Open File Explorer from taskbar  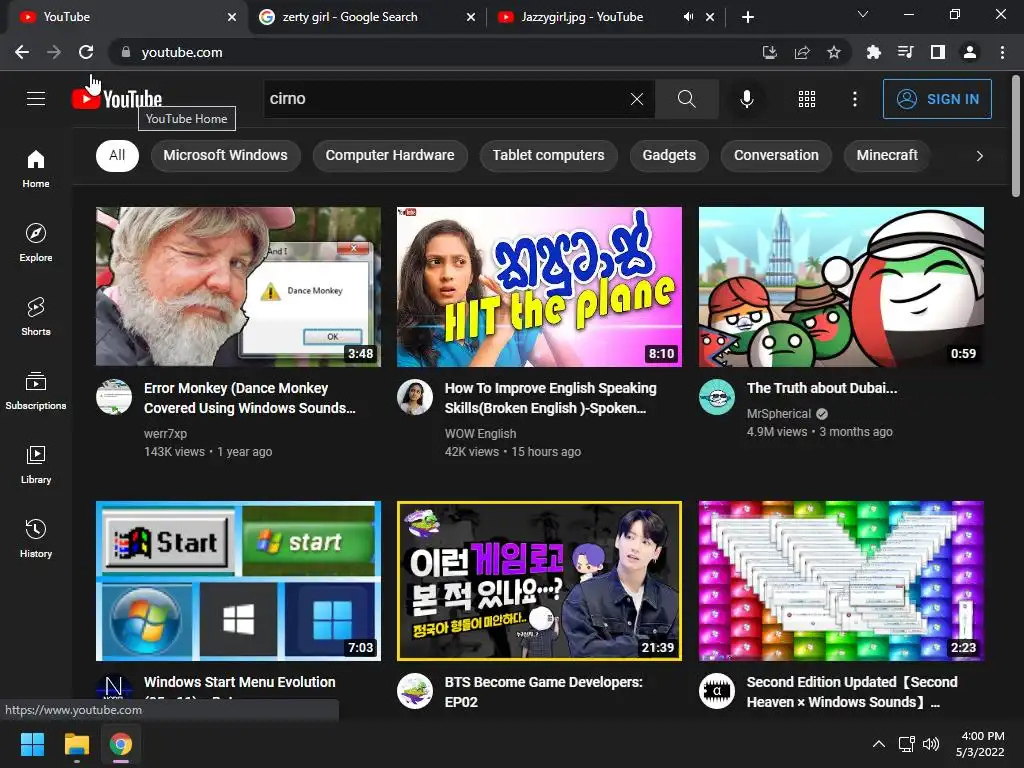[x=76, y=744]
